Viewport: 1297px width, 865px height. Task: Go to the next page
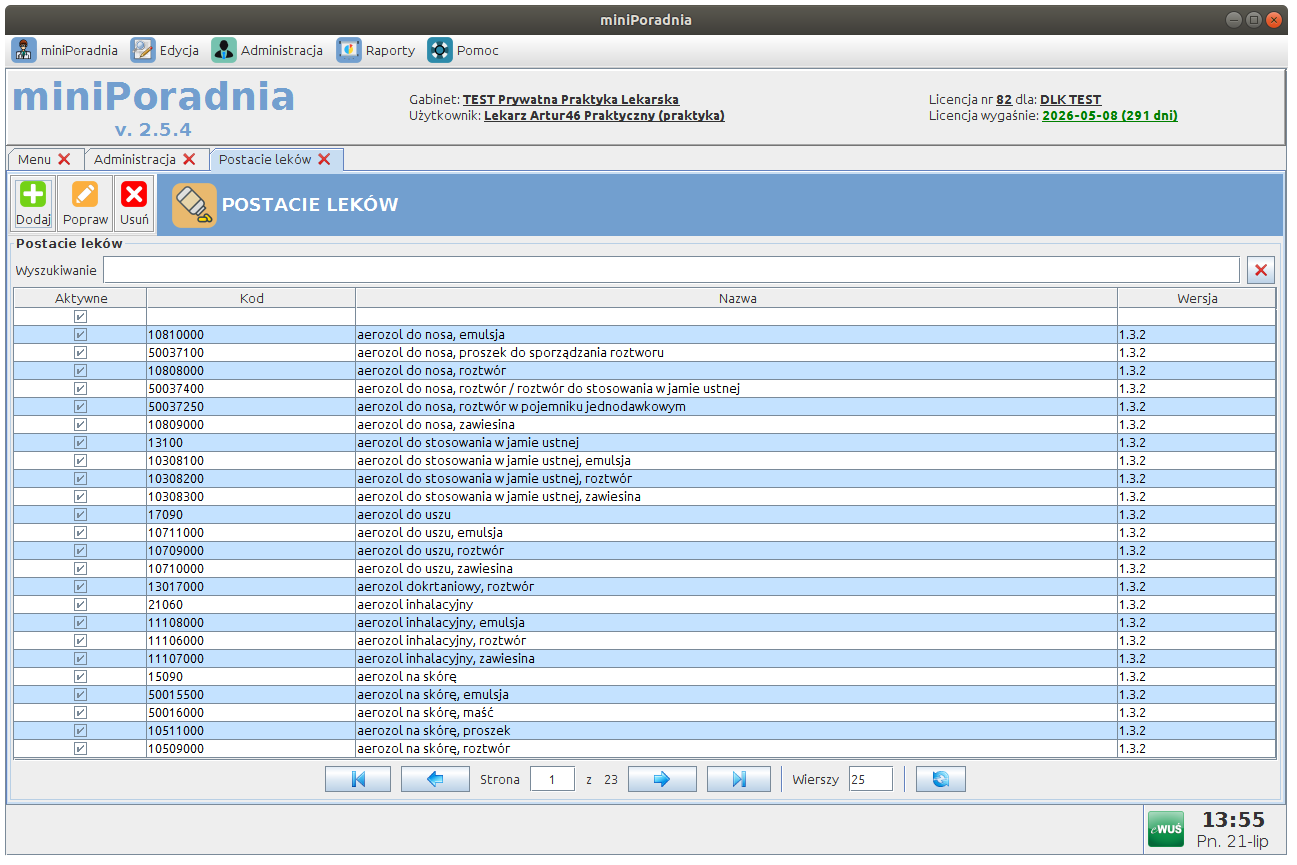[662, 779]
